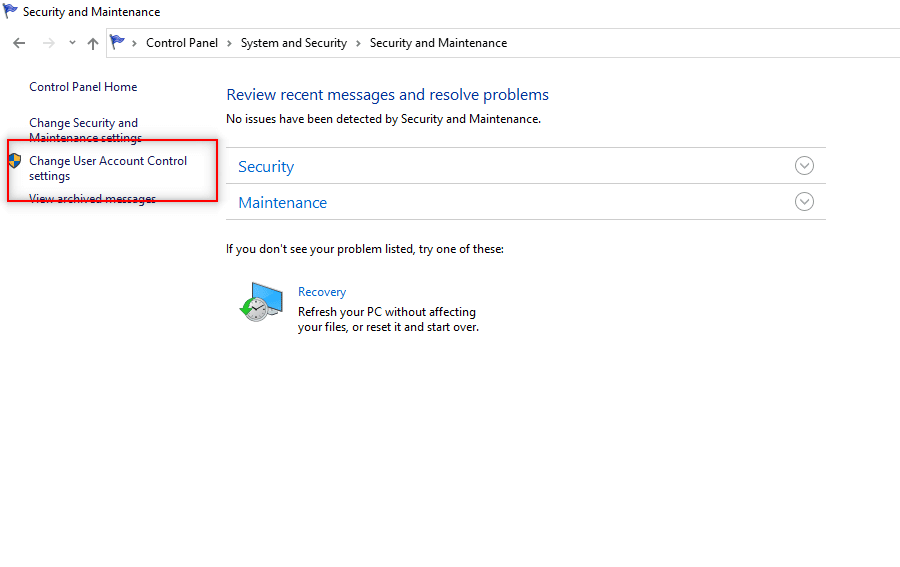Click the If you don't see your problem text
The image size is (900, 567).
tap(364, 249)
